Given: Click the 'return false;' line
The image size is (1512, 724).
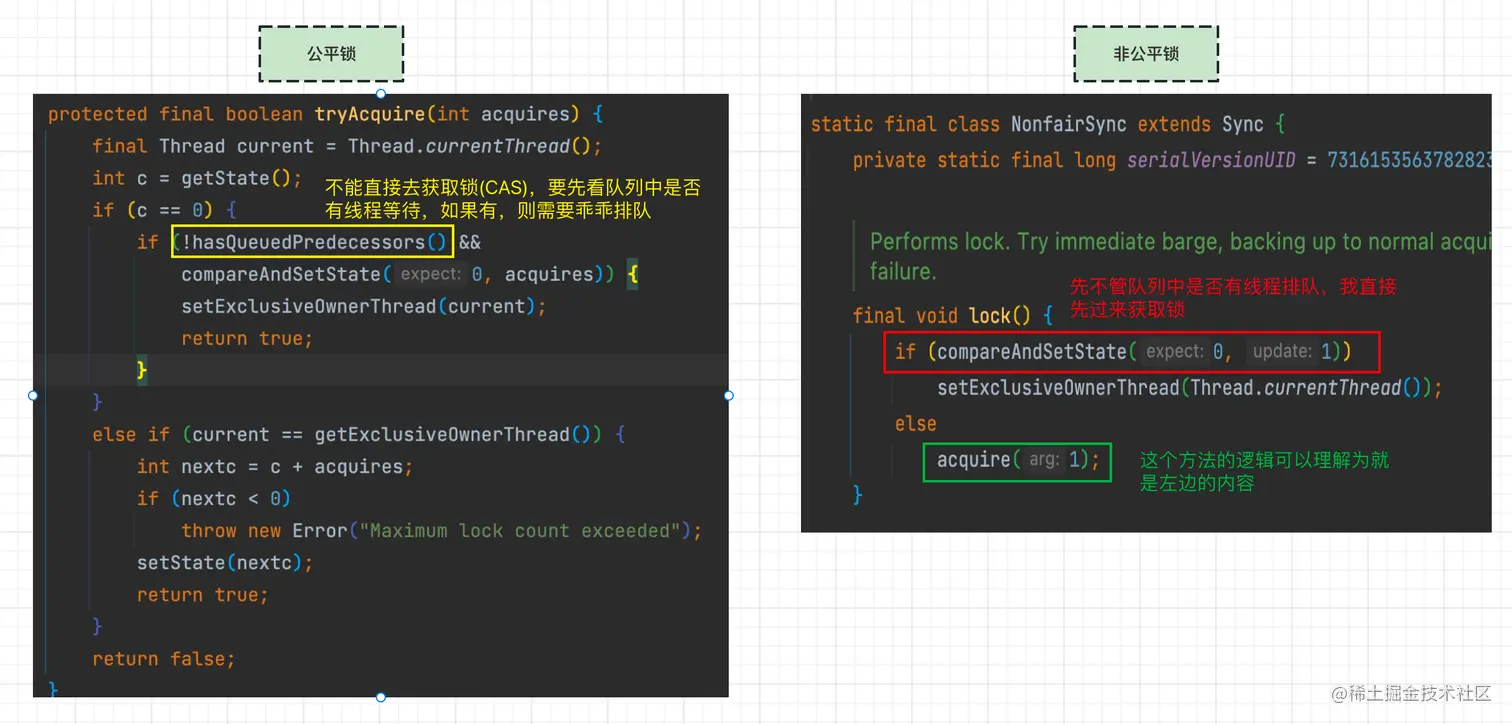Looking at the screenshot, I should (x=164, y=658).
